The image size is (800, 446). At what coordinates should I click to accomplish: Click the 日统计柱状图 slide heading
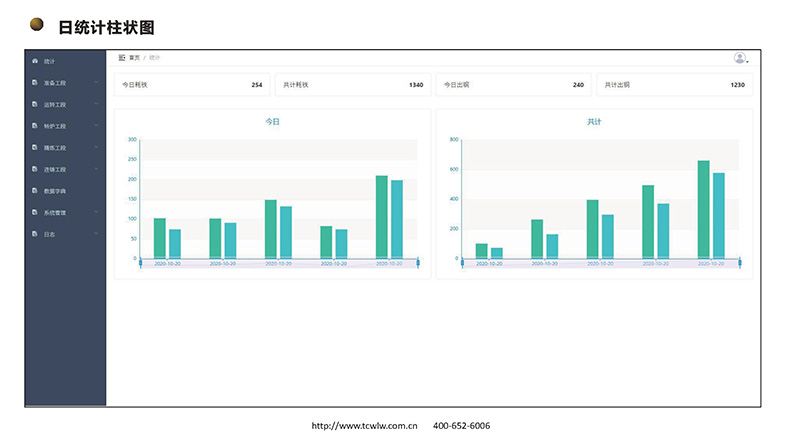[x=106, y=28]
